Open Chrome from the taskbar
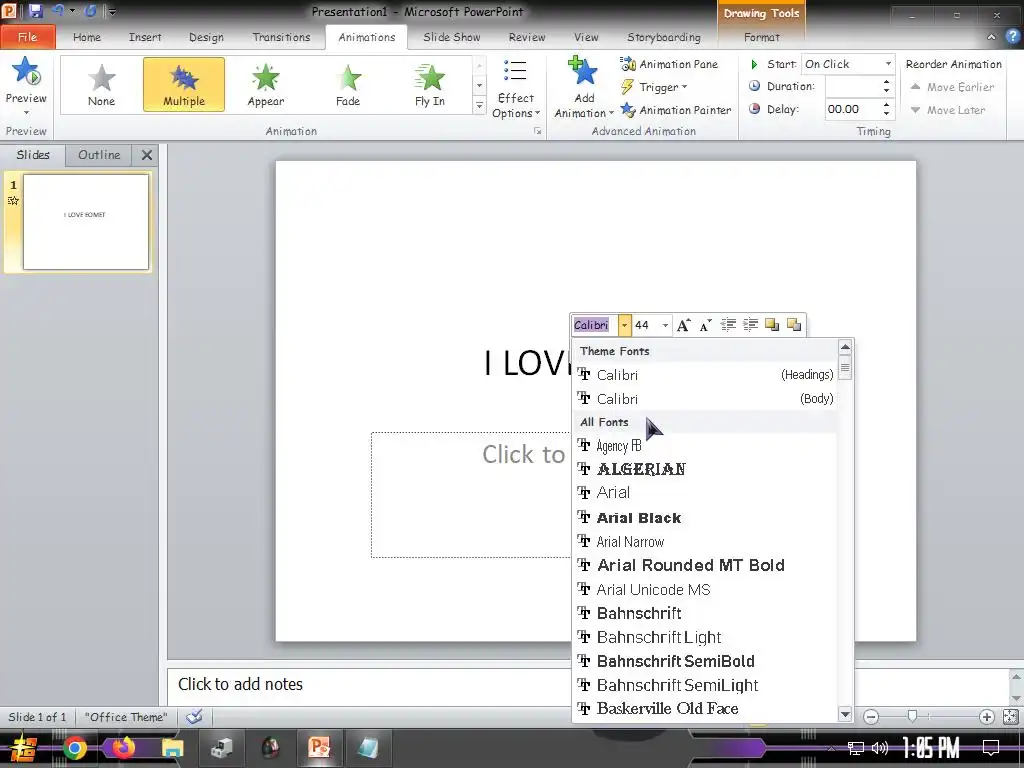Viewport: 1024px width, 768px height. [74, 748]
